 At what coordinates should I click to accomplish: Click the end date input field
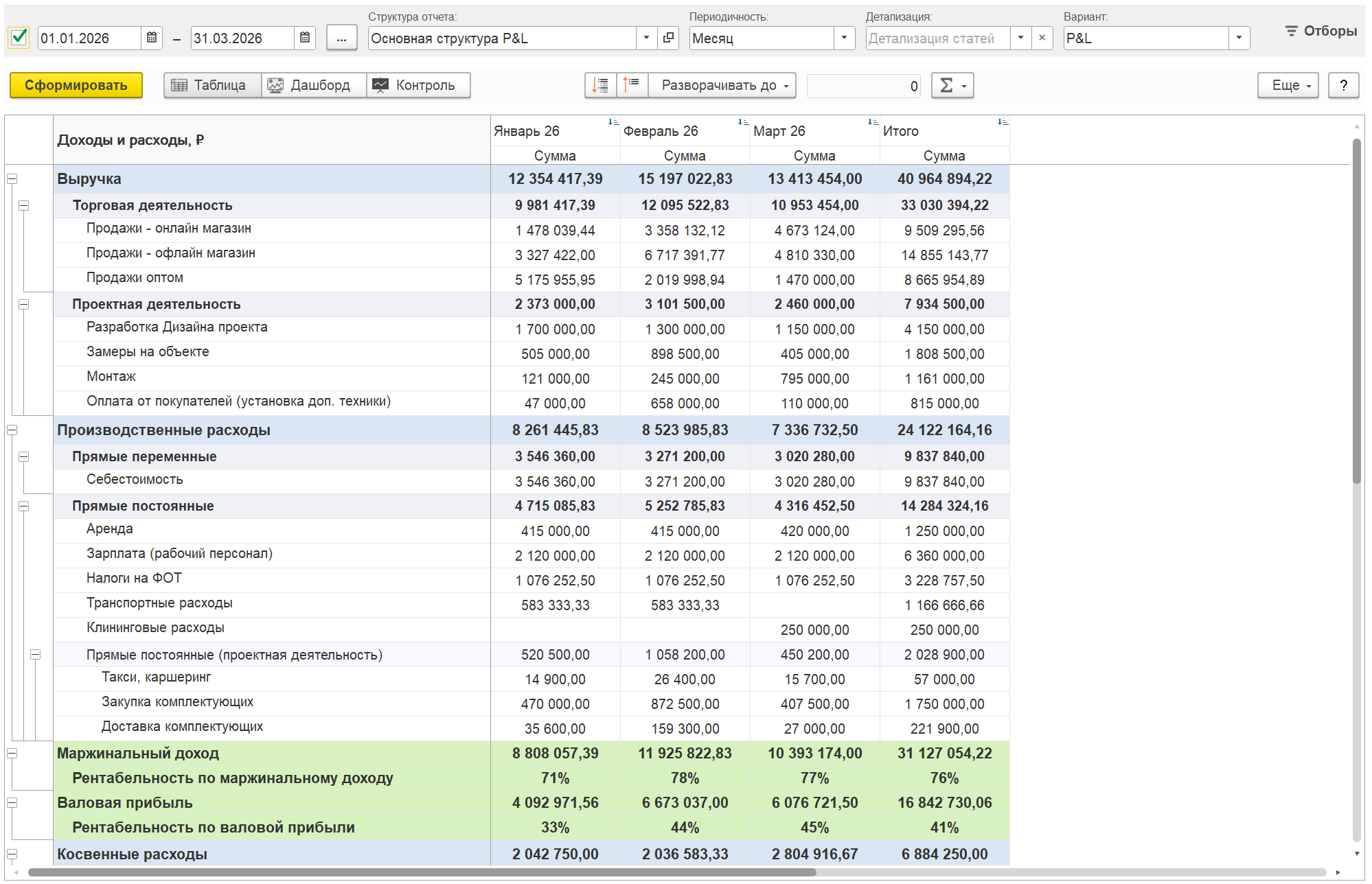click(x=242, y=38)
